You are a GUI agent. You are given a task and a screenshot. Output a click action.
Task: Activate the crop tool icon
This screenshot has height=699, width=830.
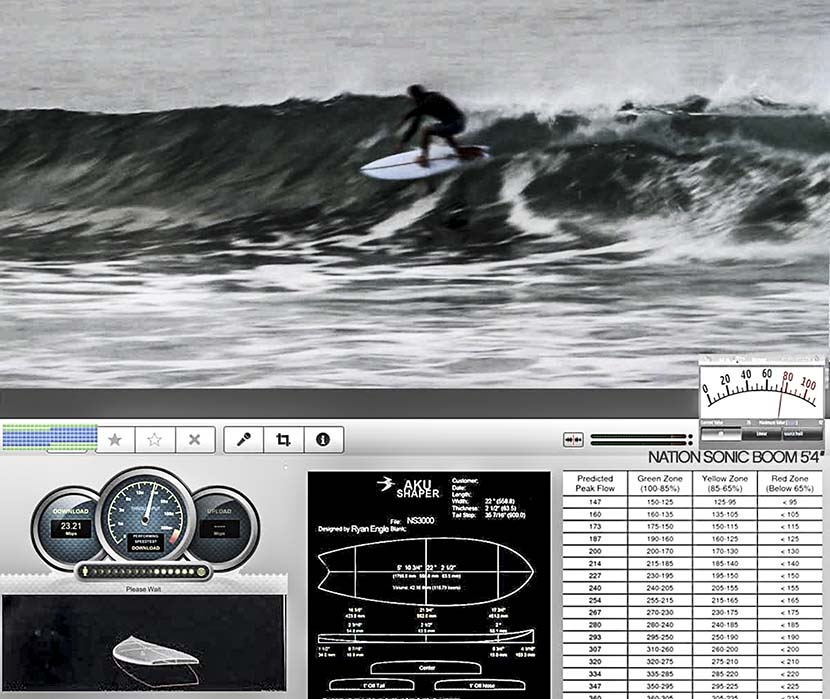pos(283,440)
